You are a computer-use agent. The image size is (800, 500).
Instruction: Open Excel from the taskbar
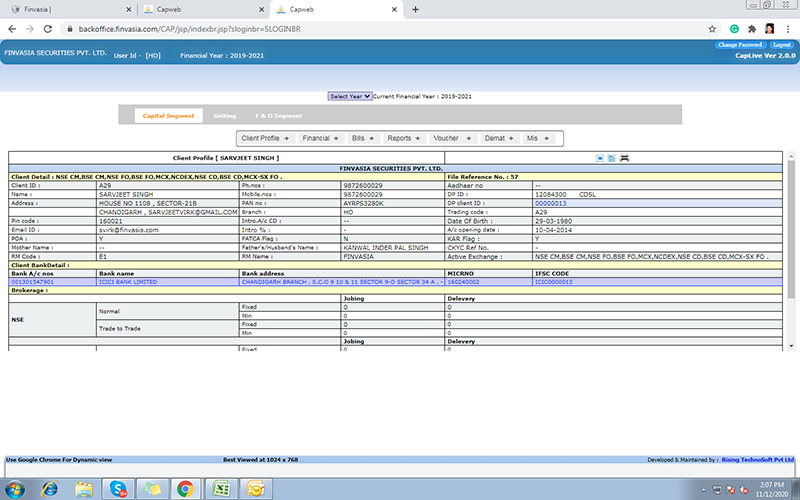[221, 489]
